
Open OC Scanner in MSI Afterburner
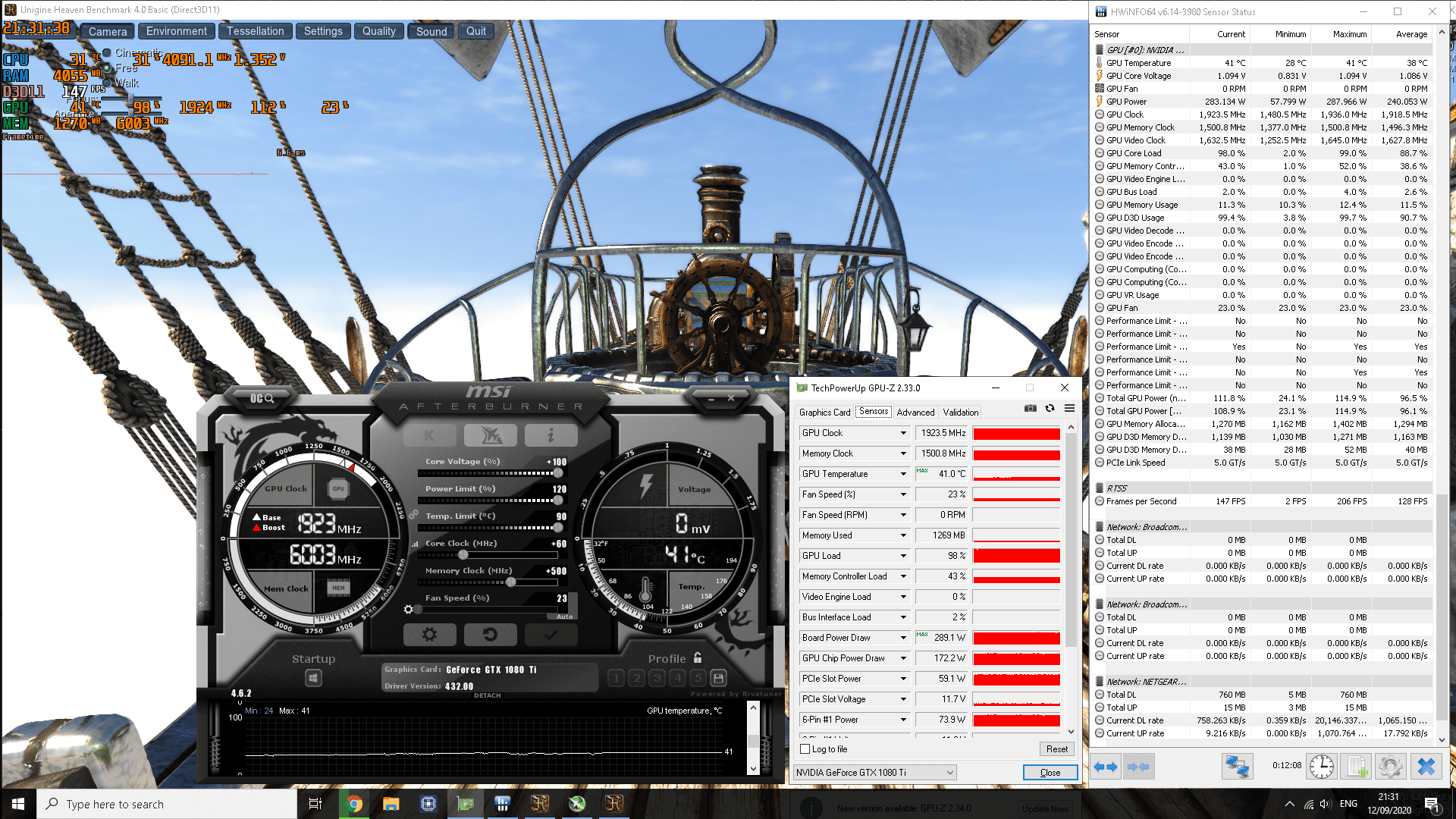coord(262,398)
